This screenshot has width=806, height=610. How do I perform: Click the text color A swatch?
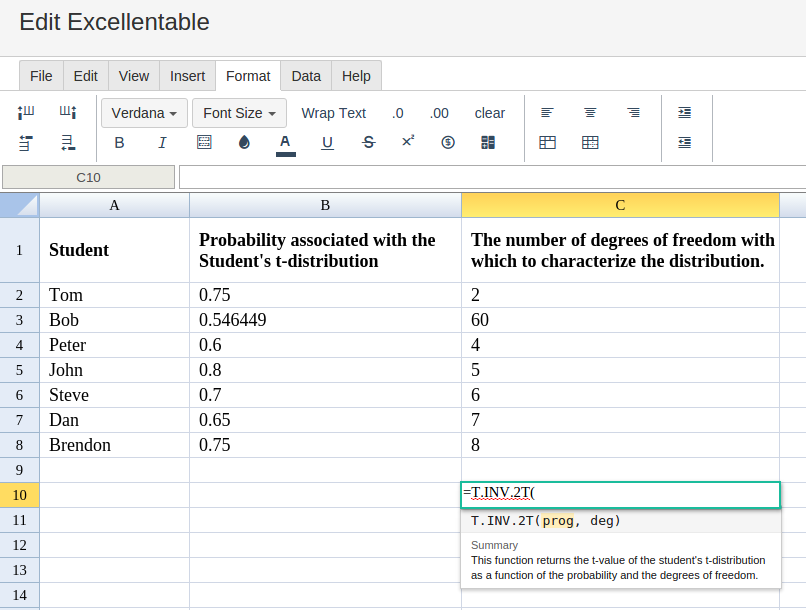click(285, 143)
